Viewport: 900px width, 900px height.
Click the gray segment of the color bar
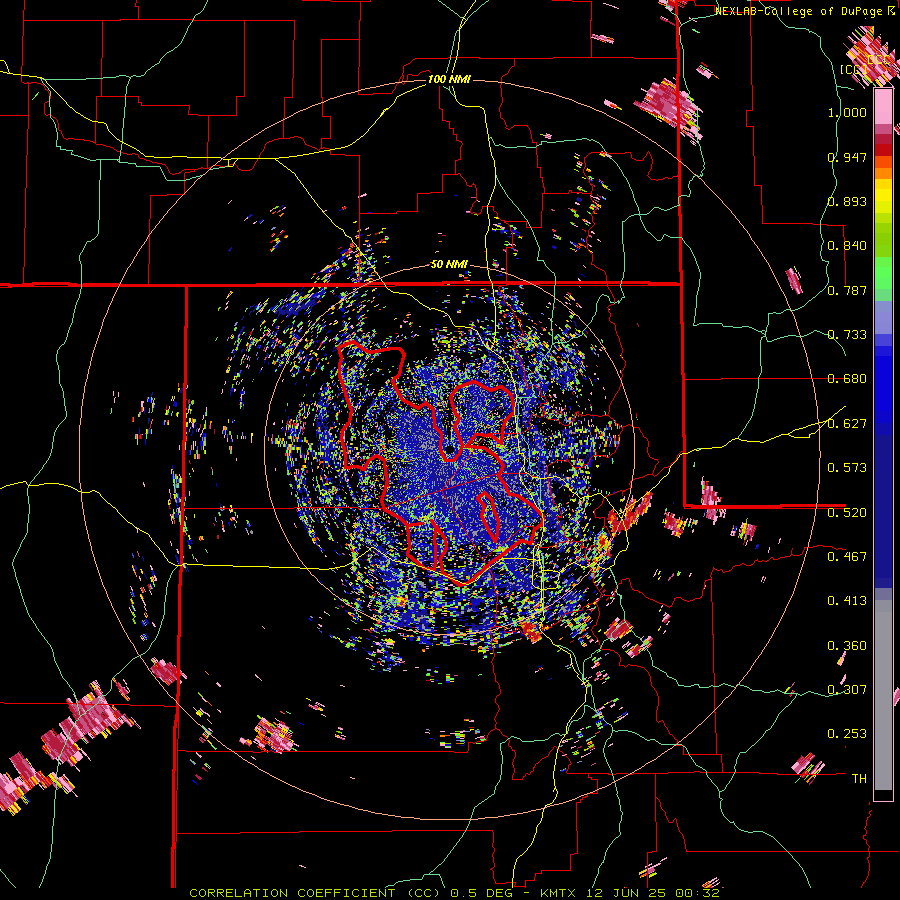tap(883, 695)
